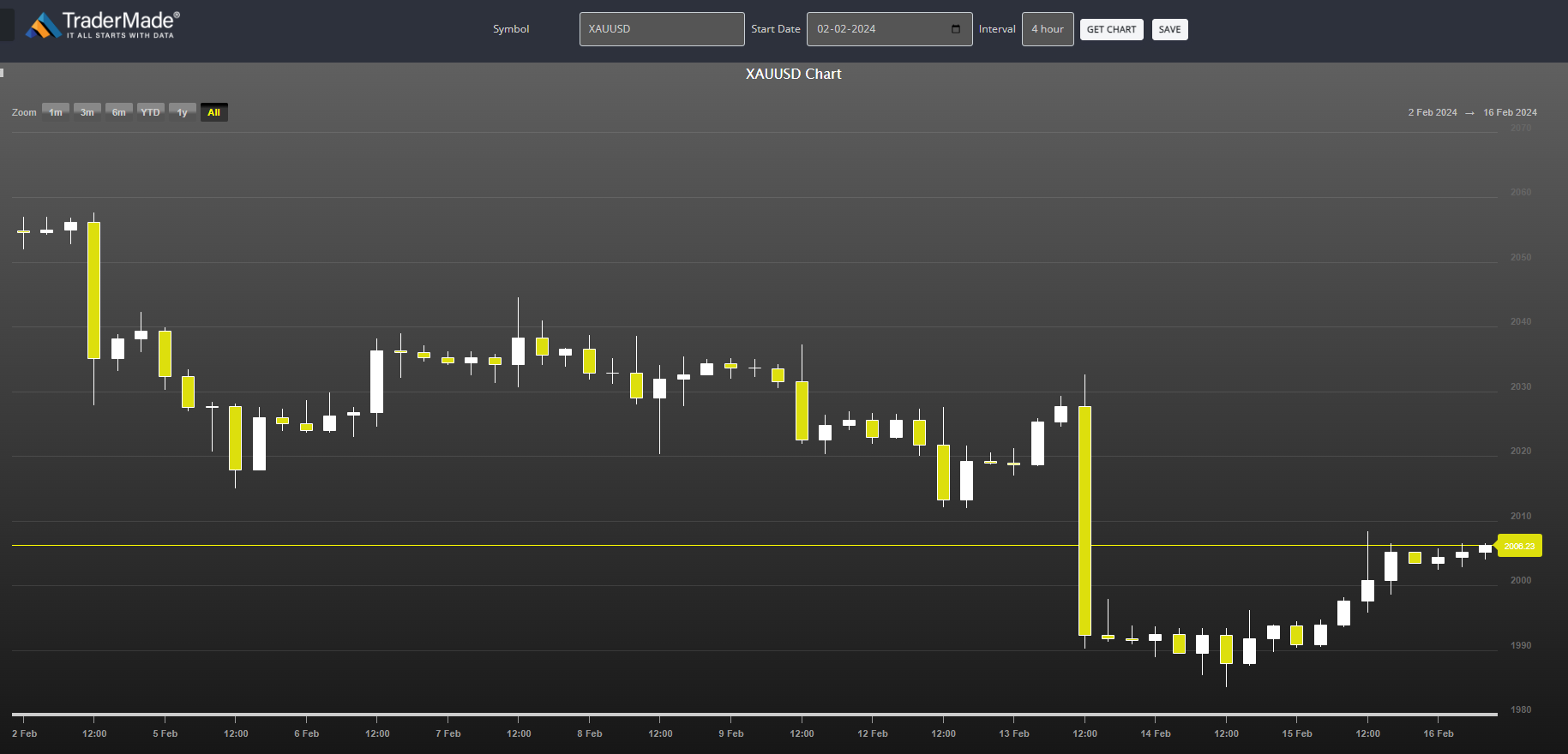Click the 2040 y-axis price label
Image resolution: width=1568 pixels, height=754 pixels.
pos(1521,321)
